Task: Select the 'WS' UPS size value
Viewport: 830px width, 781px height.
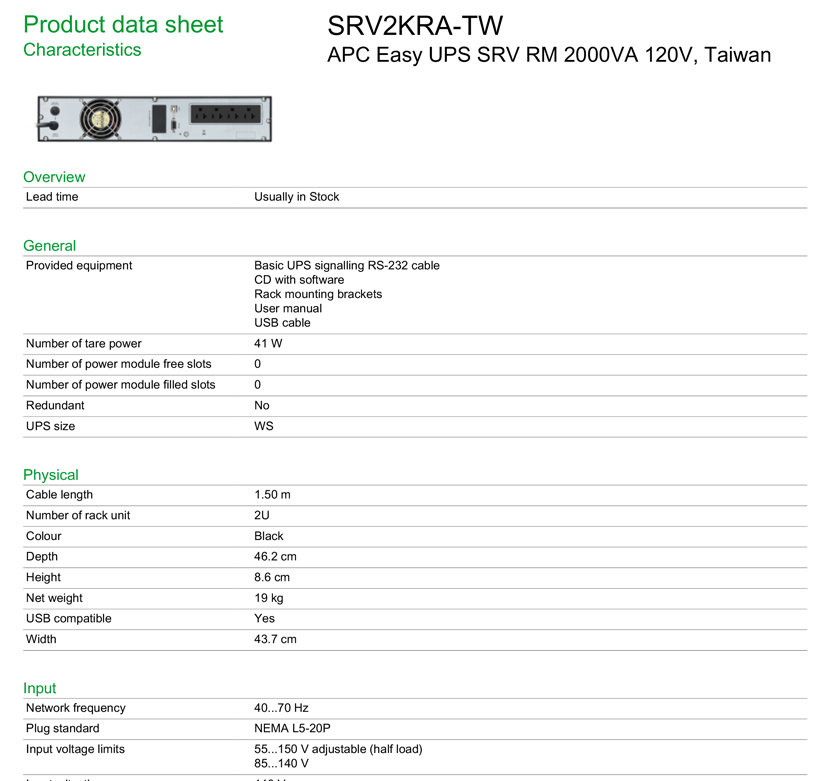Action: tap(263, 426)
